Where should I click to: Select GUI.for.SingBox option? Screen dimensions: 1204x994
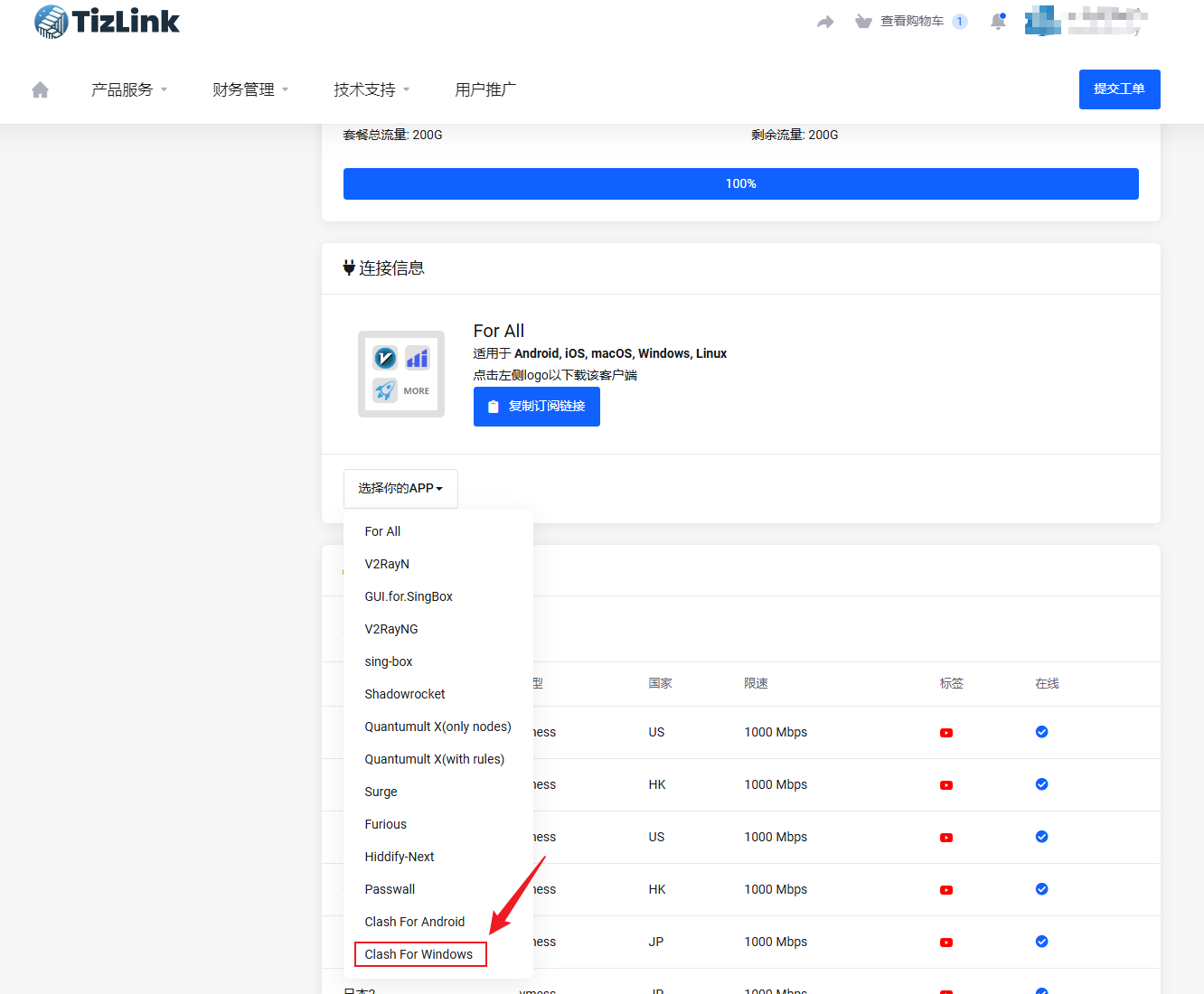(438, 596)
